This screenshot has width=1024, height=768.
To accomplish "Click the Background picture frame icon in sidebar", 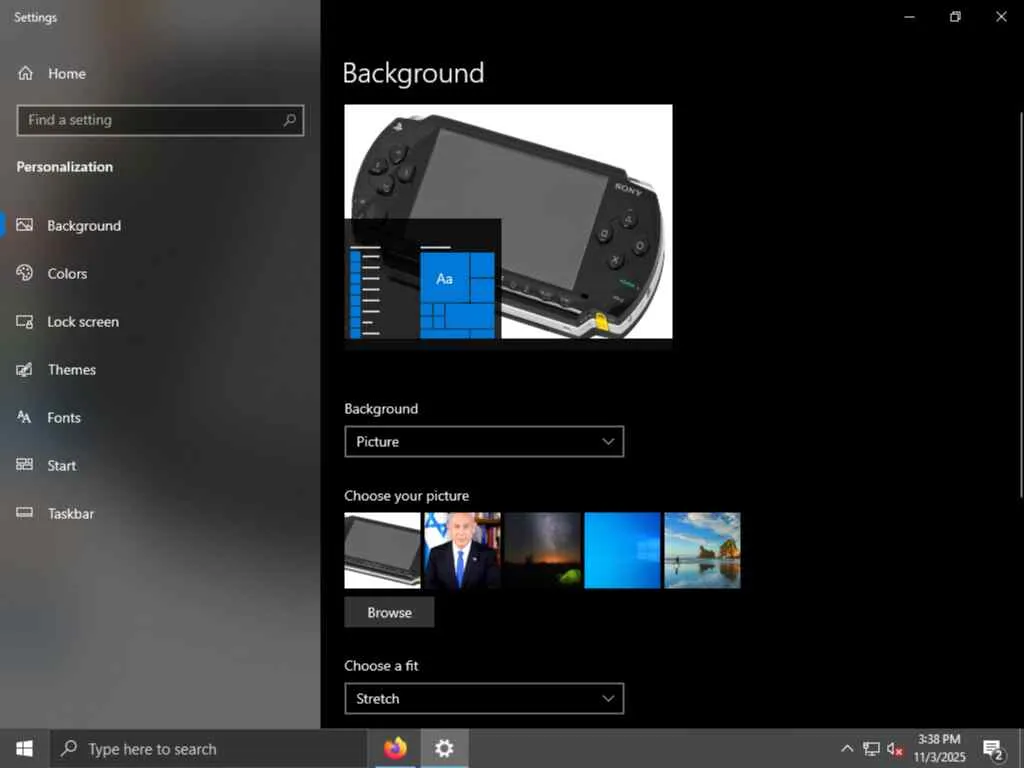I will (x=24, y=225).
